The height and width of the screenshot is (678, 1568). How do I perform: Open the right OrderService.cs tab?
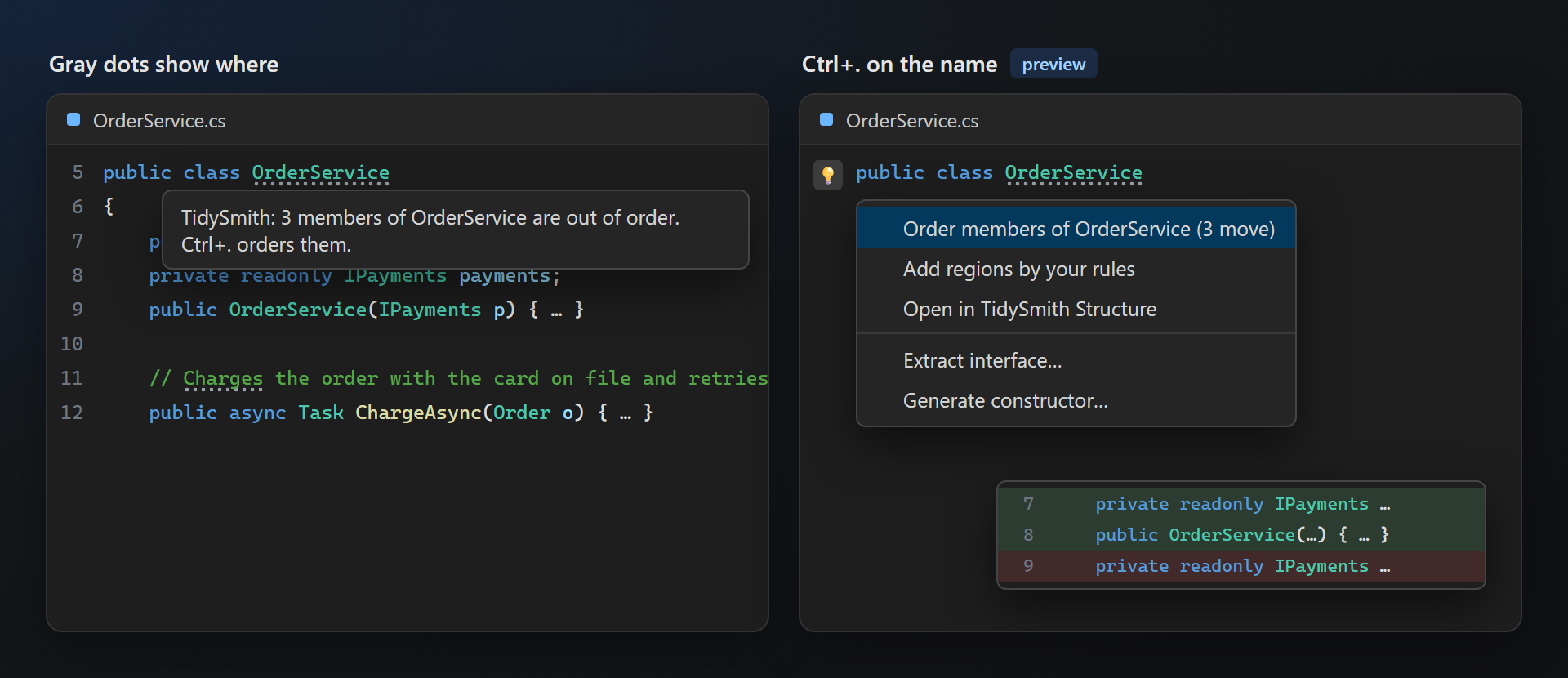coord(912,121)
